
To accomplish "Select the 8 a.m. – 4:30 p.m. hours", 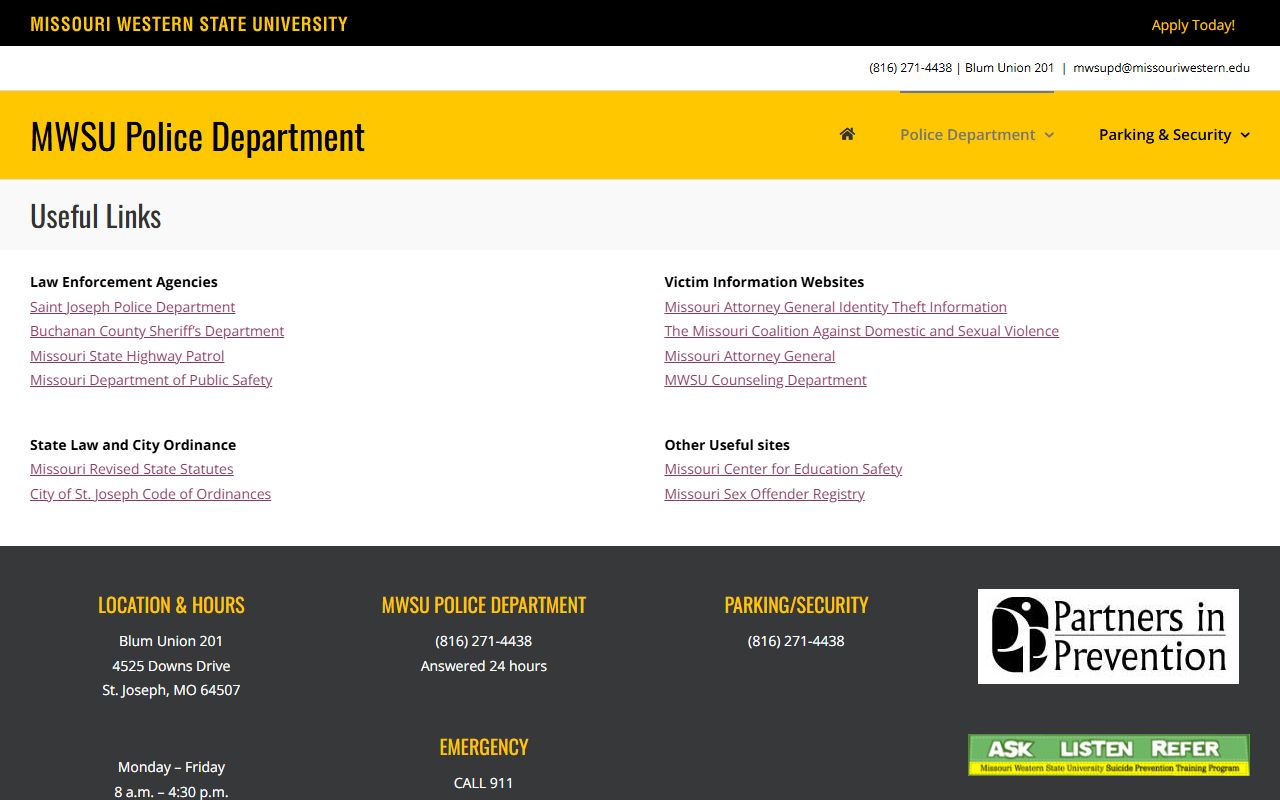I will click(x=171, y=791).
